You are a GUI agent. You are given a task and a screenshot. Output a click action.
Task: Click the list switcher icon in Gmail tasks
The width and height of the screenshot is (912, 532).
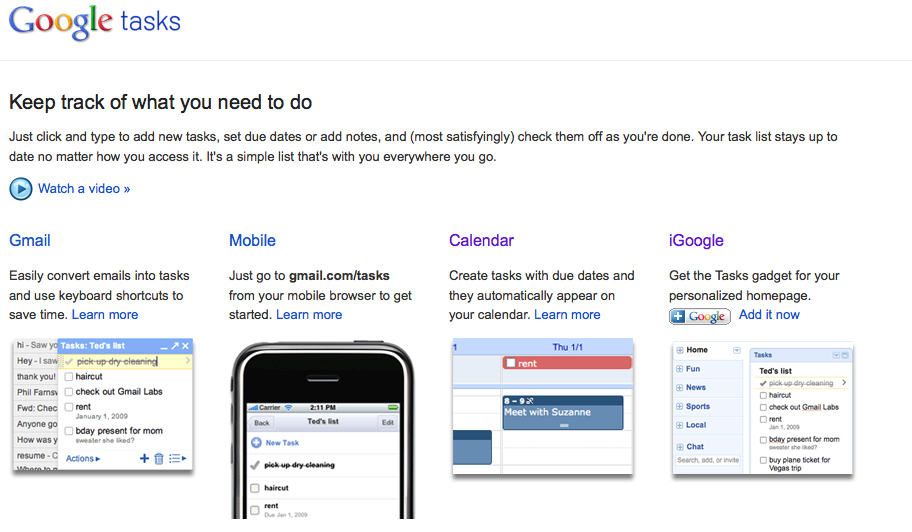(x=177, y=458)
